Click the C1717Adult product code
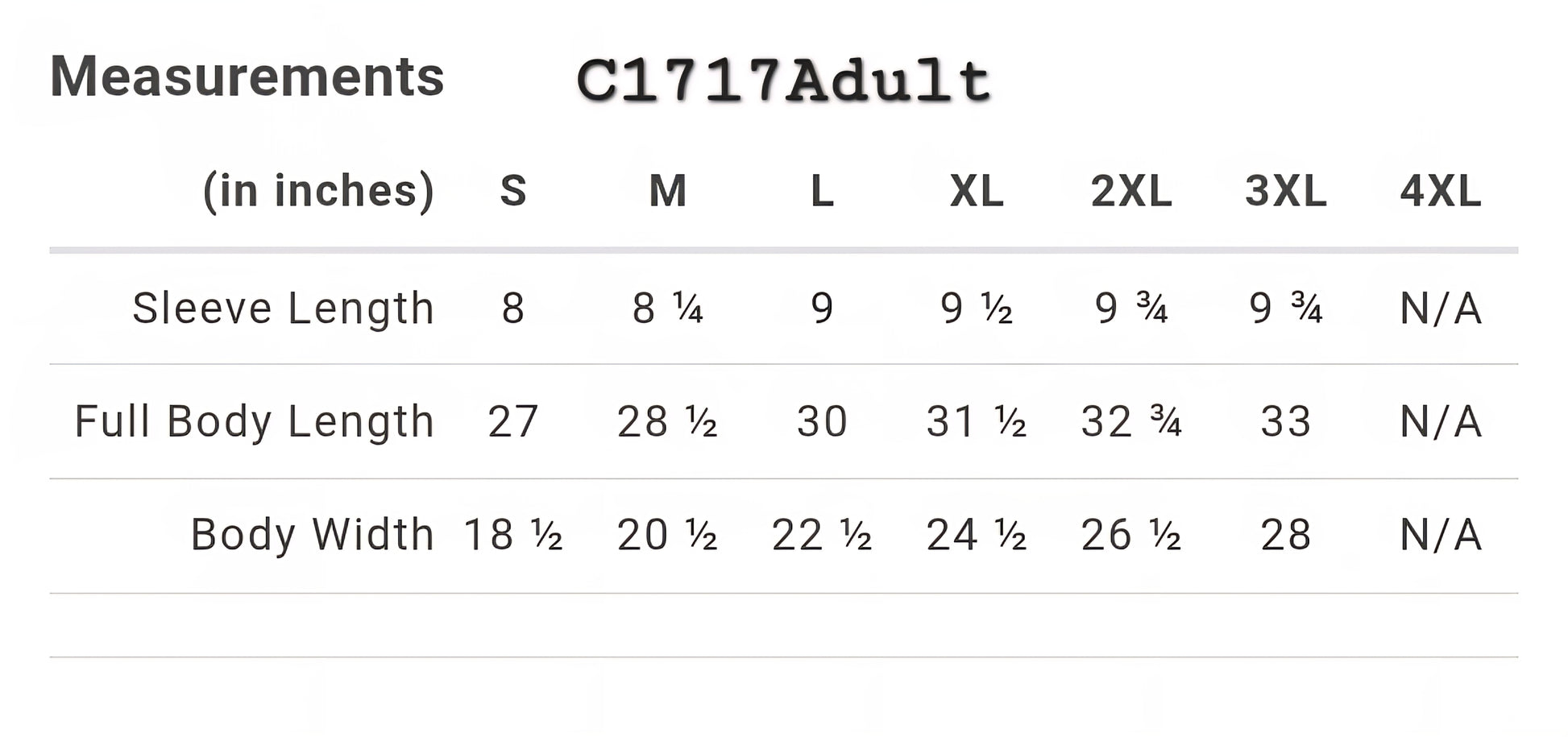 pyautogui.click(x=783, y=81)
